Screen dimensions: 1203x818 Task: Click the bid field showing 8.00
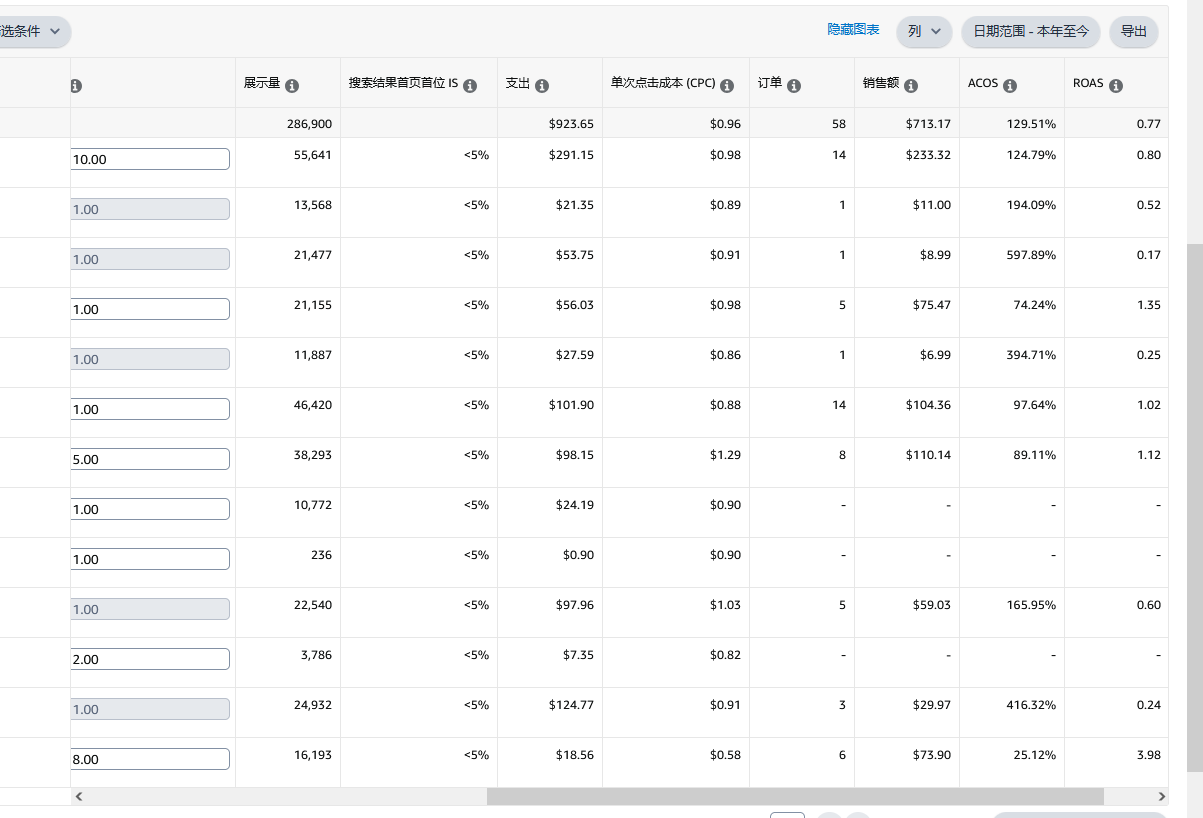click(x=151, y=759)
